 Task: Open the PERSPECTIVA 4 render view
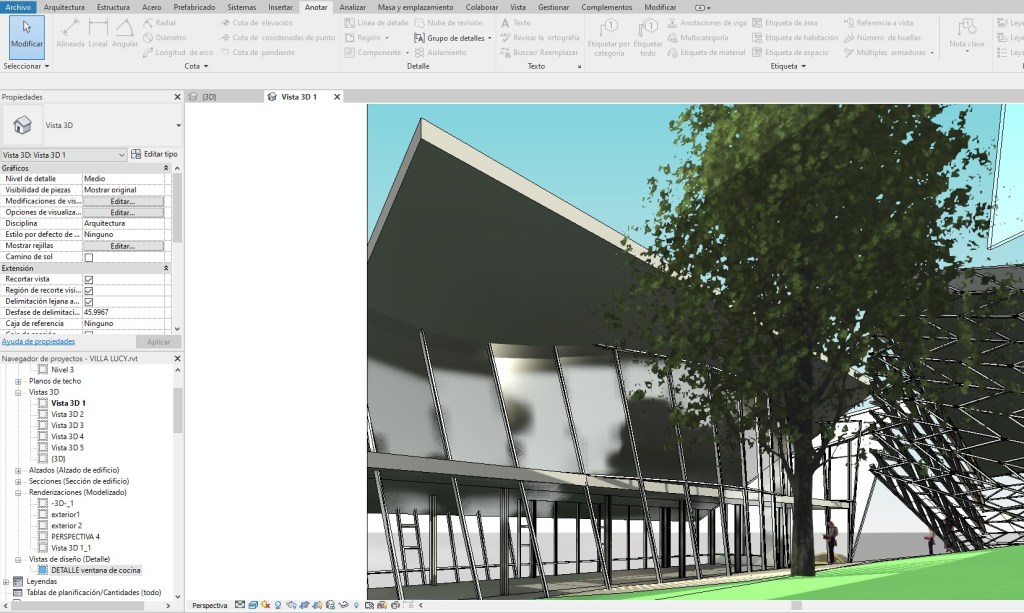(x=75, y=536)
